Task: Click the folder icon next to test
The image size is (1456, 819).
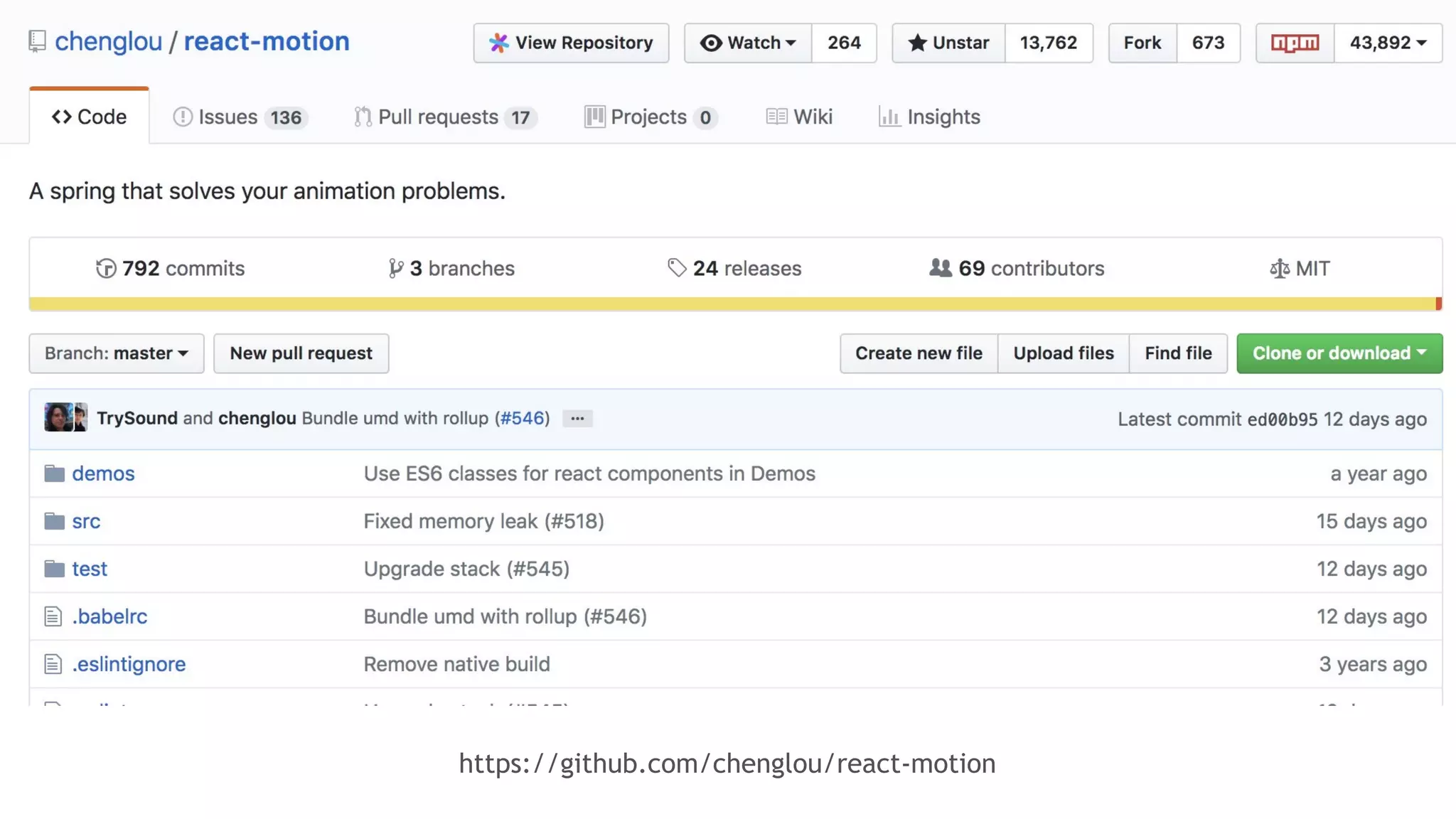Action: [x=54, y=569]
